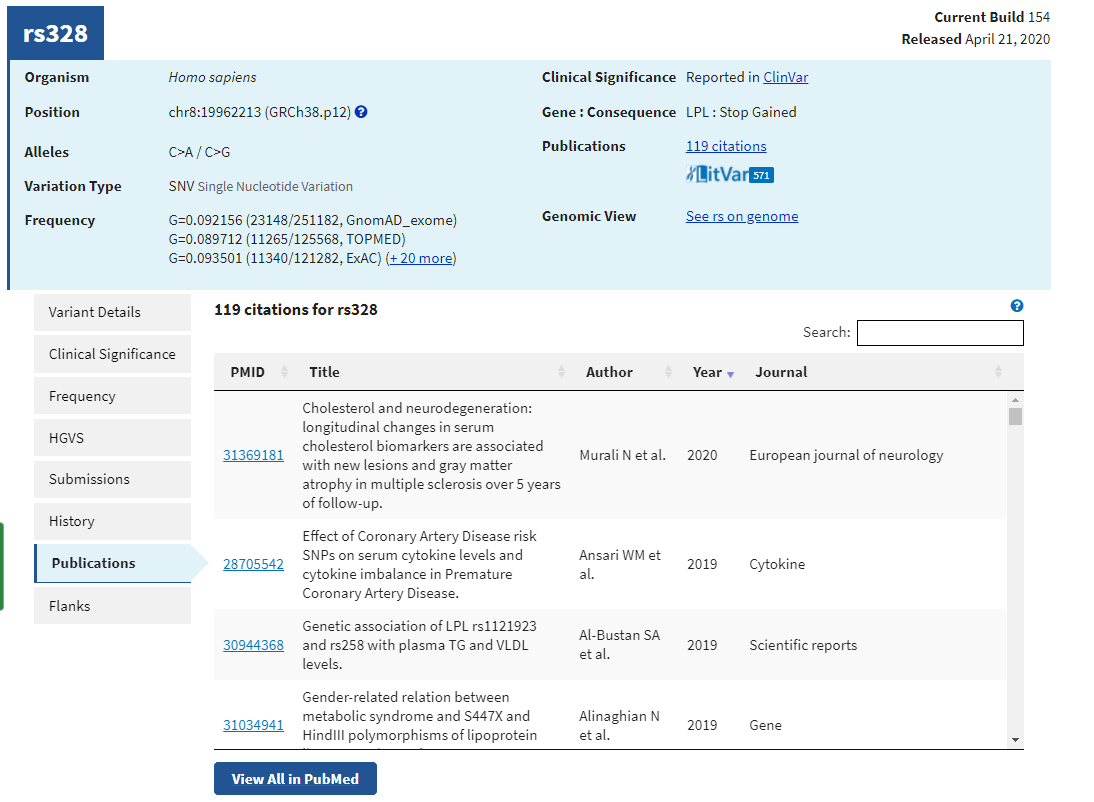Toggle Year column sort order arrow
The height and width of the screenshot is (802, 1094).
pos(730,373)
